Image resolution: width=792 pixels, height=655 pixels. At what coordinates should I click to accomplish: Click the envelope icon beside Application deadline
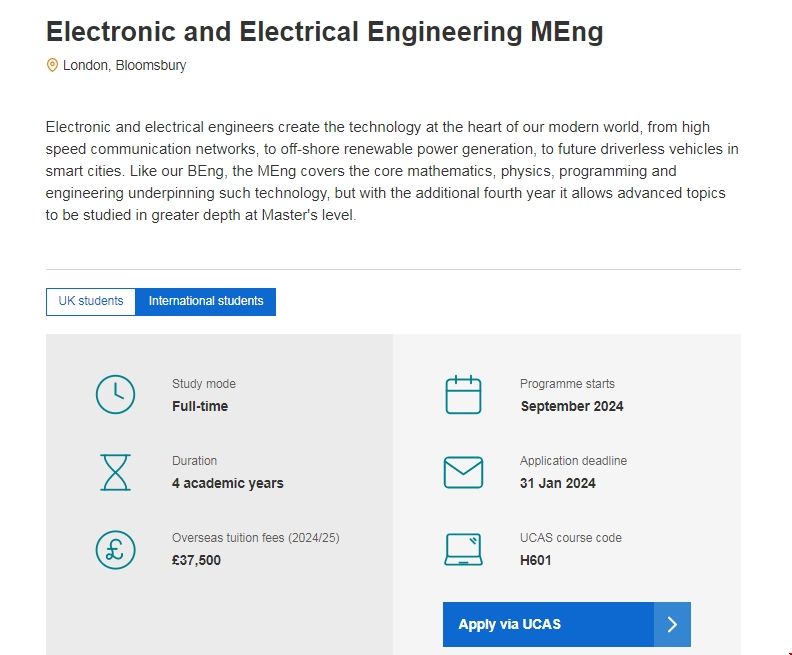click(x=463, y=472)
